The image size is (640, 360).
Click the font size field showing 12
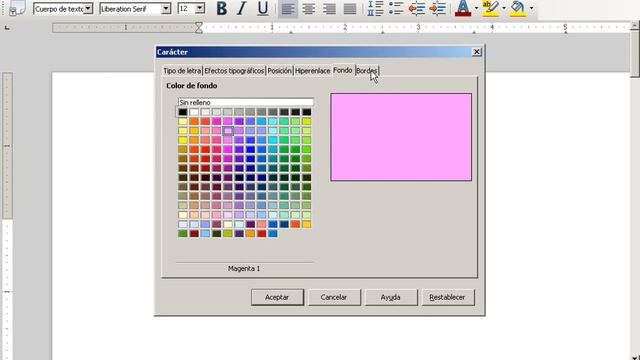pyautogui.click(x=187, y=8)
